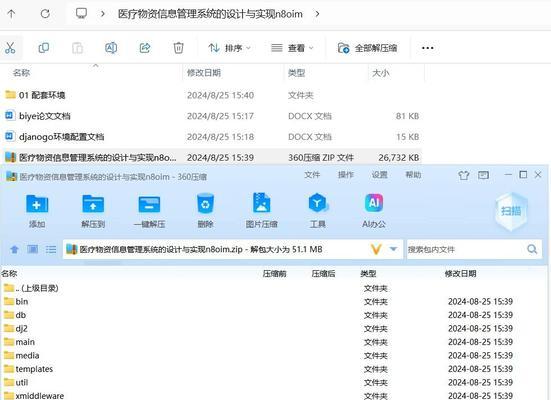
Task: Open the 图片压缩 image compression tool
Action: coord(262,203)
